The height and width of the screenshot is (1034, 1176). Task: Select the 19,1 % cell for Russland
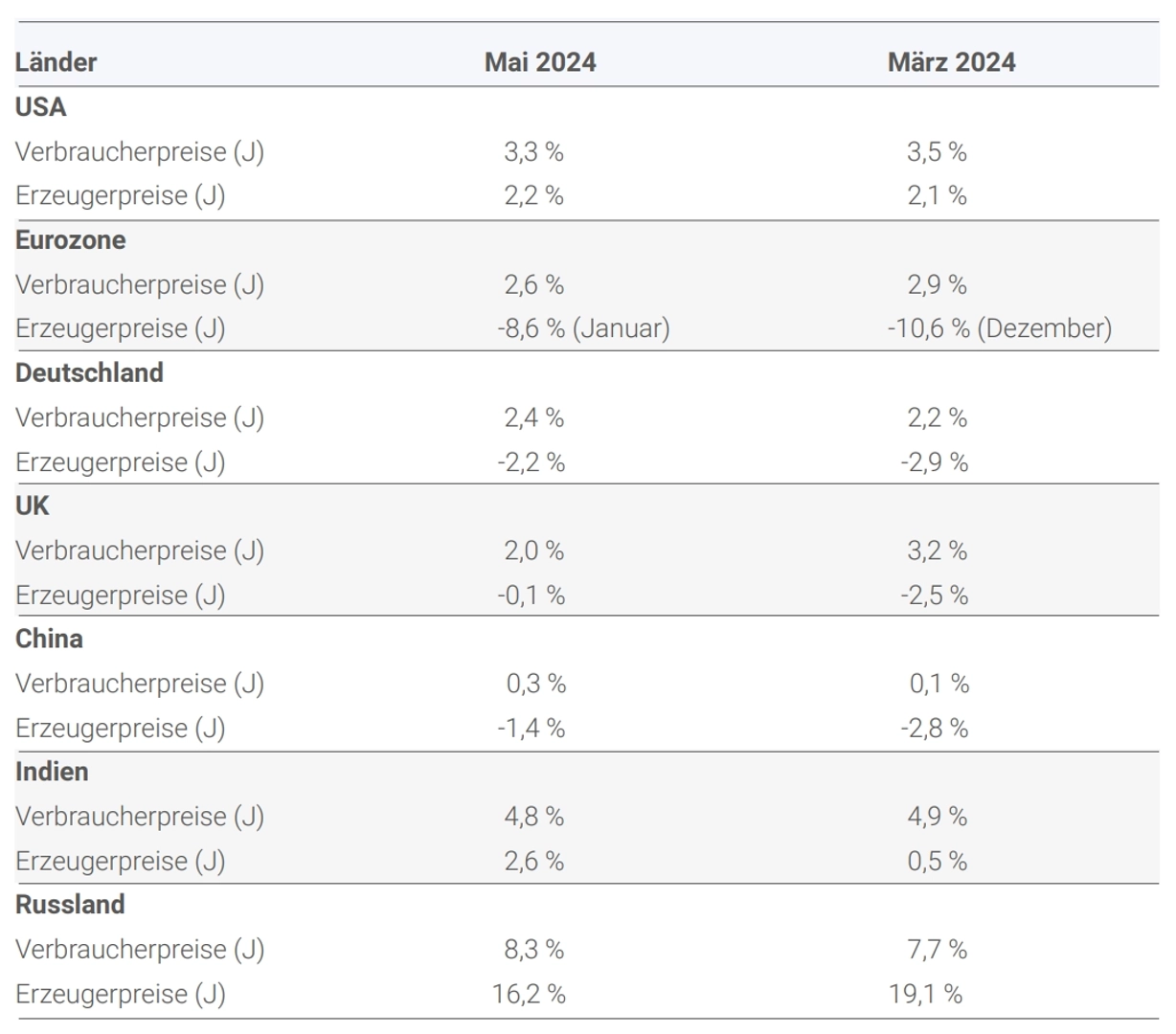[x=925, y=994]
